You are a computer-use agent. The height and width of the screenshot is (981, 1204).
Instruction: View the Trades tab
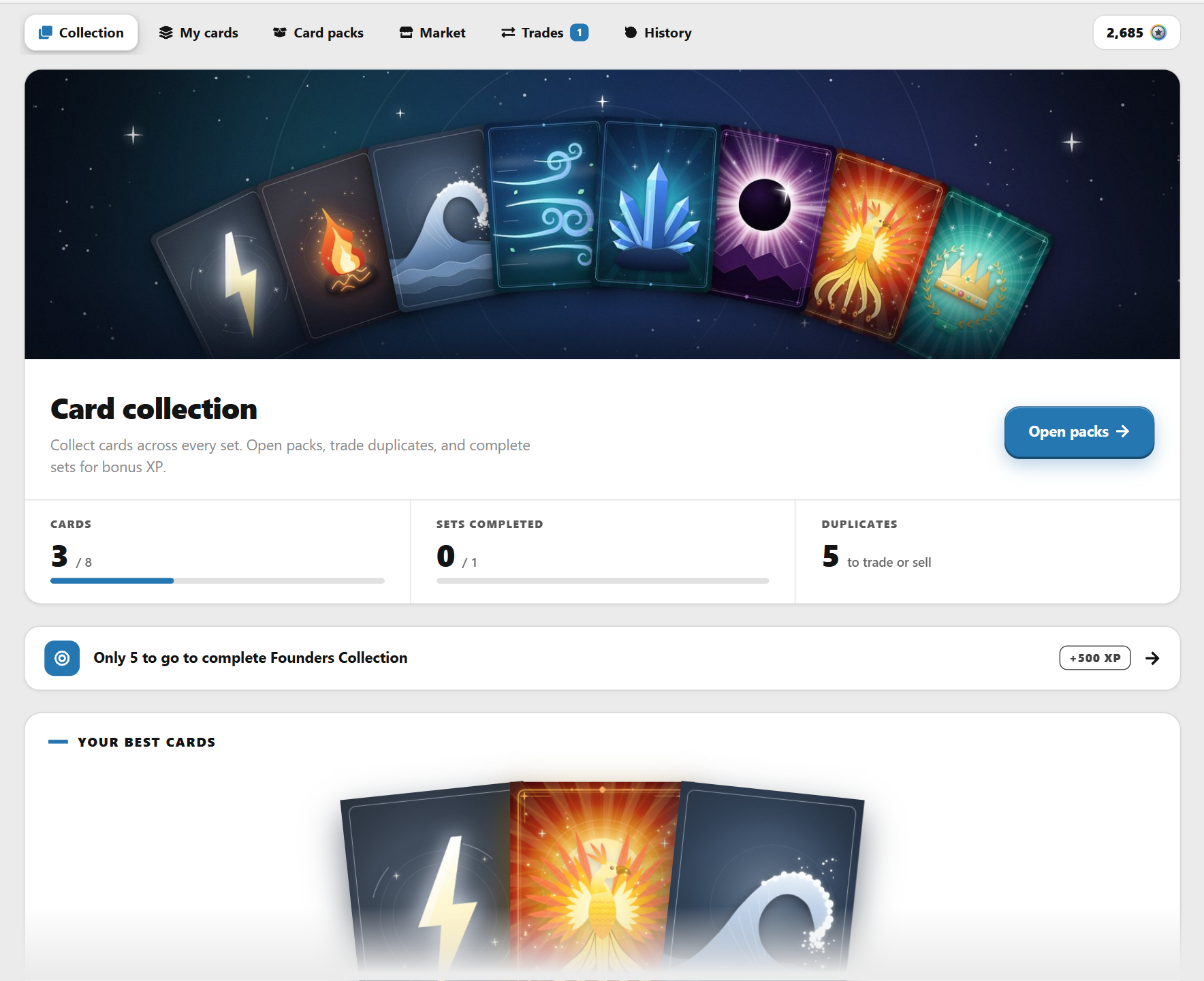(544, 33)
